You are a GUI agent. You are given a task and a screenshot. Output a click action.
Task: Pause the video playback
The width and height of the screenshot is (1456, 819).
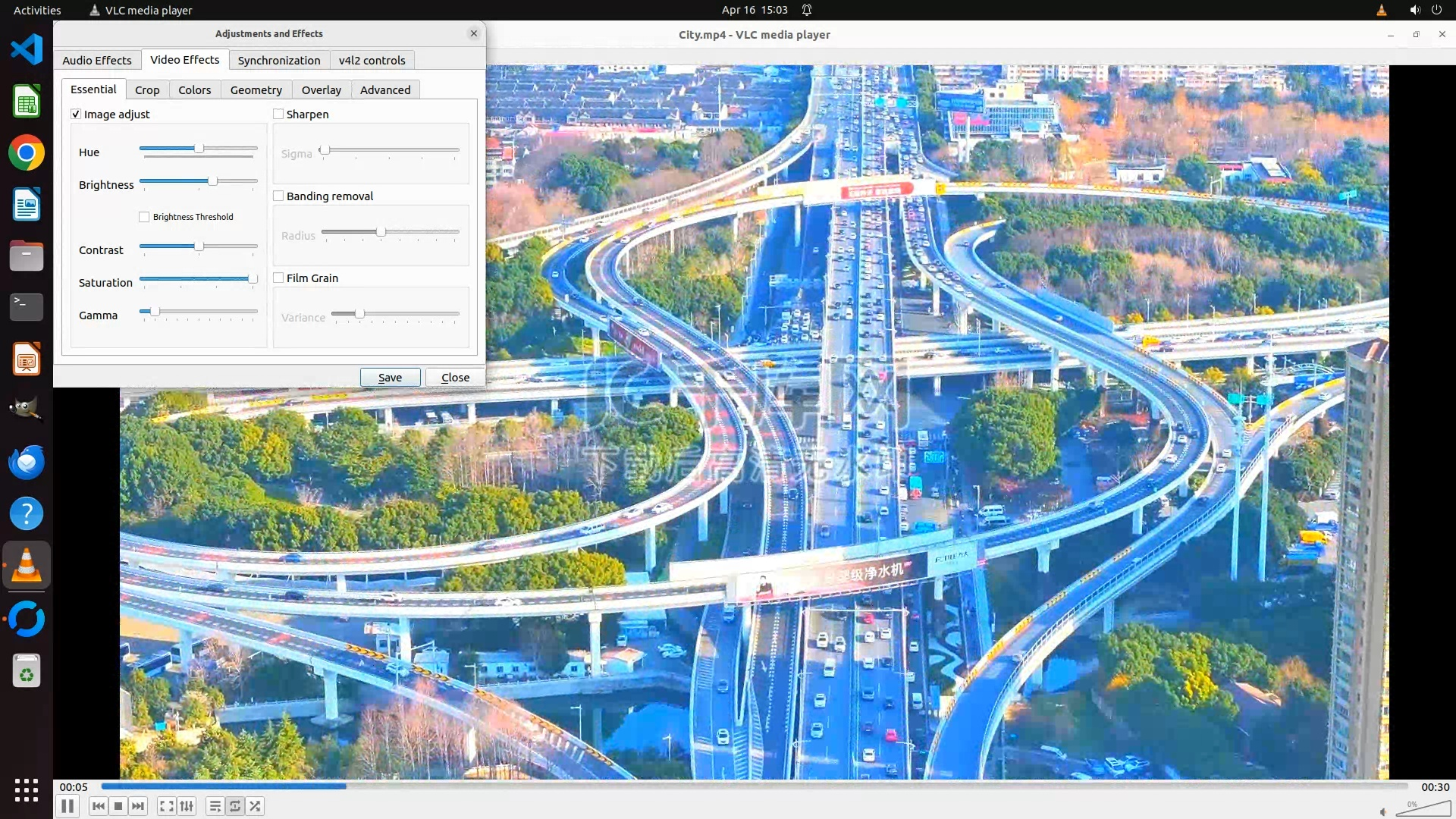point(67,806)
